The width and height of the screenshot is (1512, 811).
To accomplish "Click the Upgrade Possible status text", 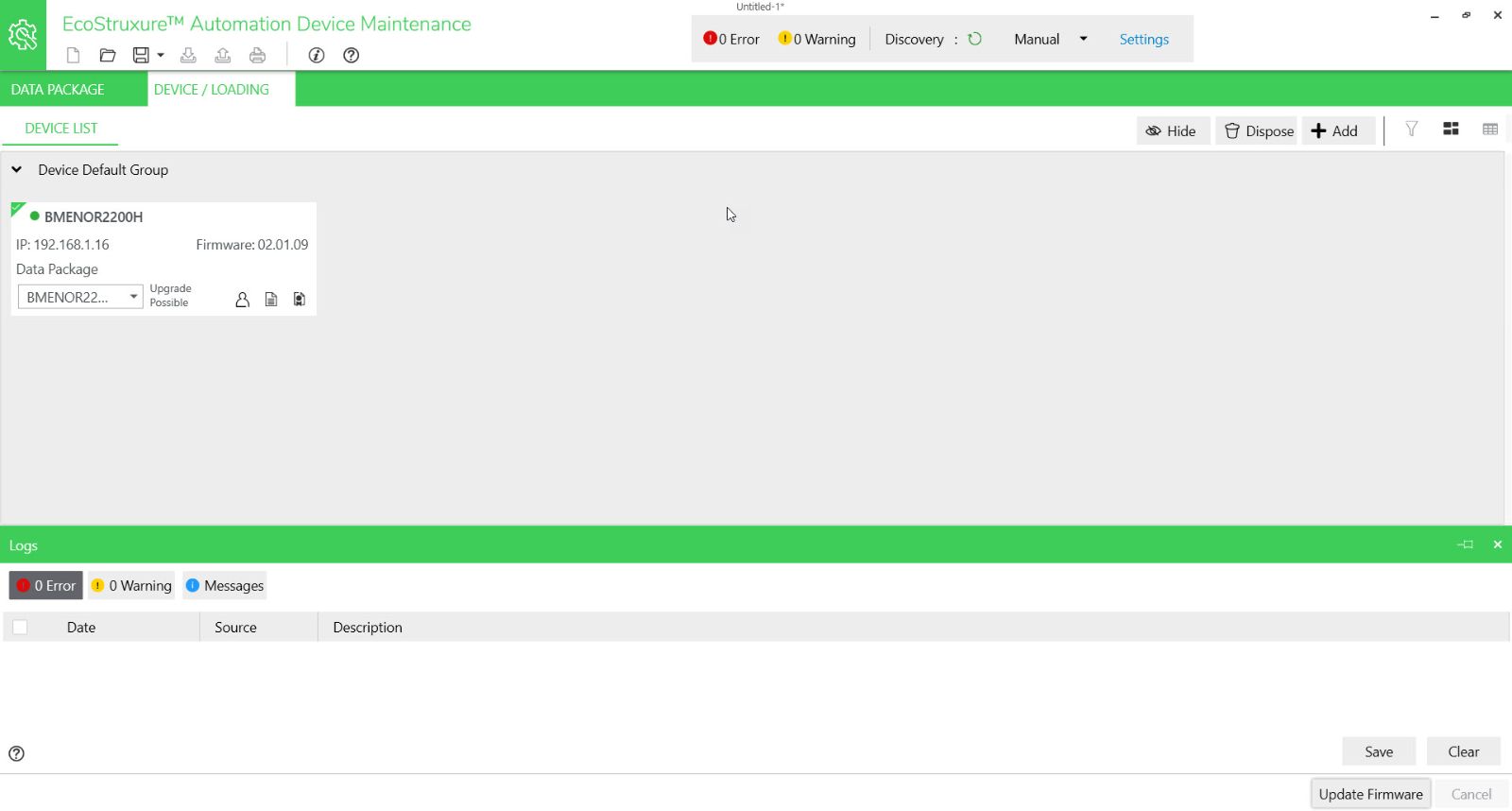I will click(x=170, y=296).
